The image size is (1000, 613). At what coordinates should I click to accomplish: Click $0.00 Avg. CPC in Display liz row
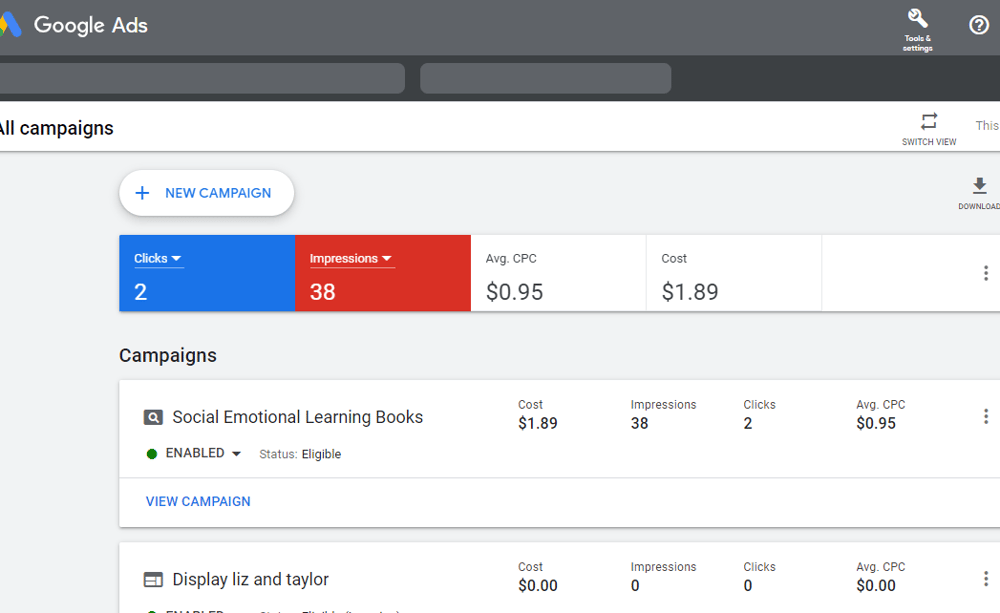pyautogui.click(x=876, y=585)
